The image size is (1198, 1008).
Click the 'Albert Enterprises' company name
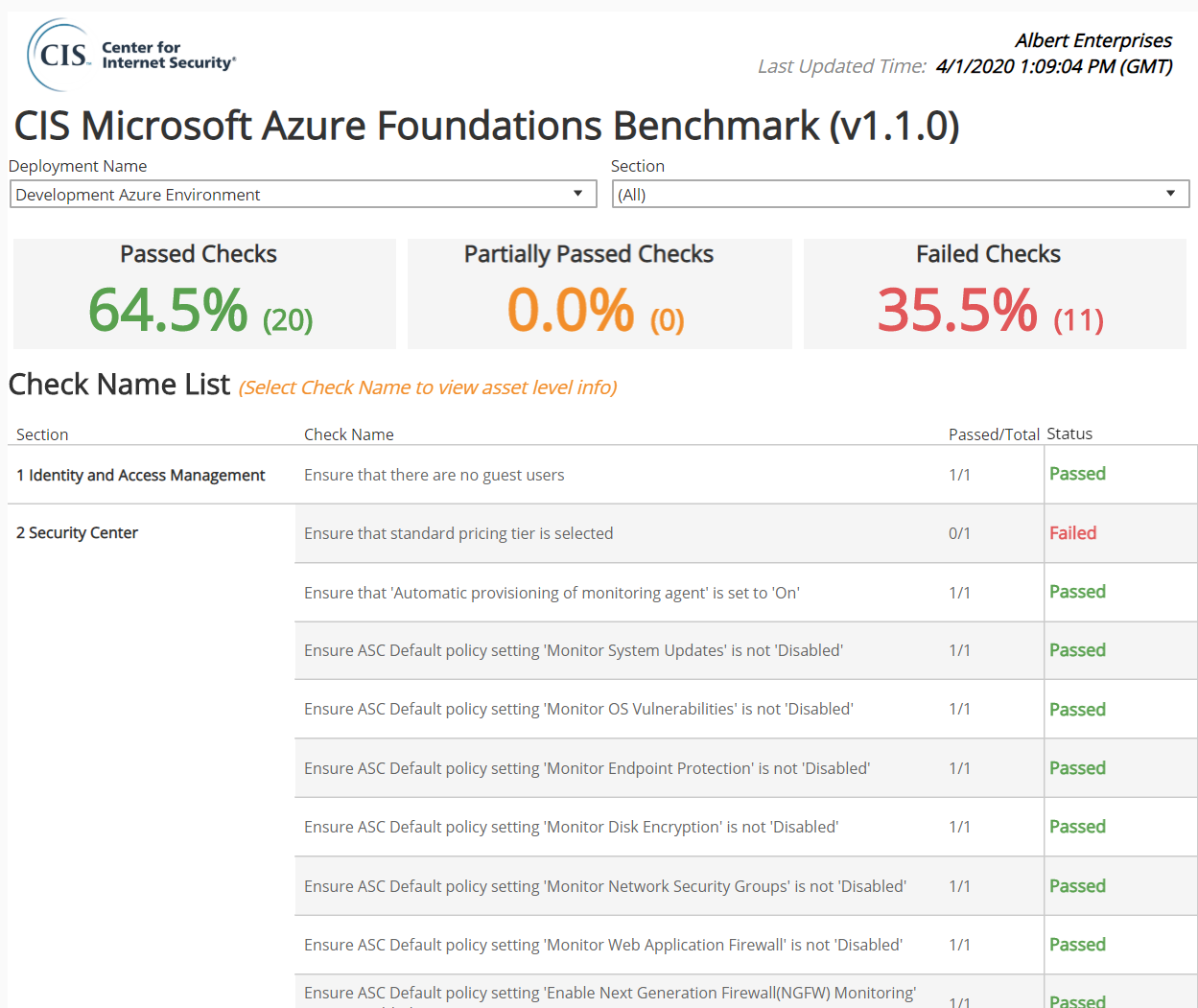coord(1093,40)
